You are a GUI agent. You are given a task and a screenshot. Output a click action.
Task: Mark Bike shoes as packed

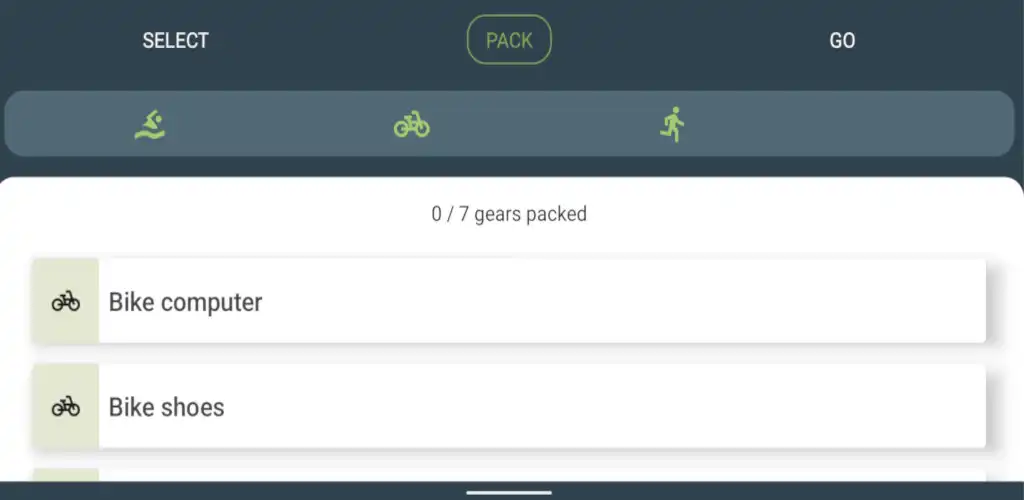[x=540, y=407]
